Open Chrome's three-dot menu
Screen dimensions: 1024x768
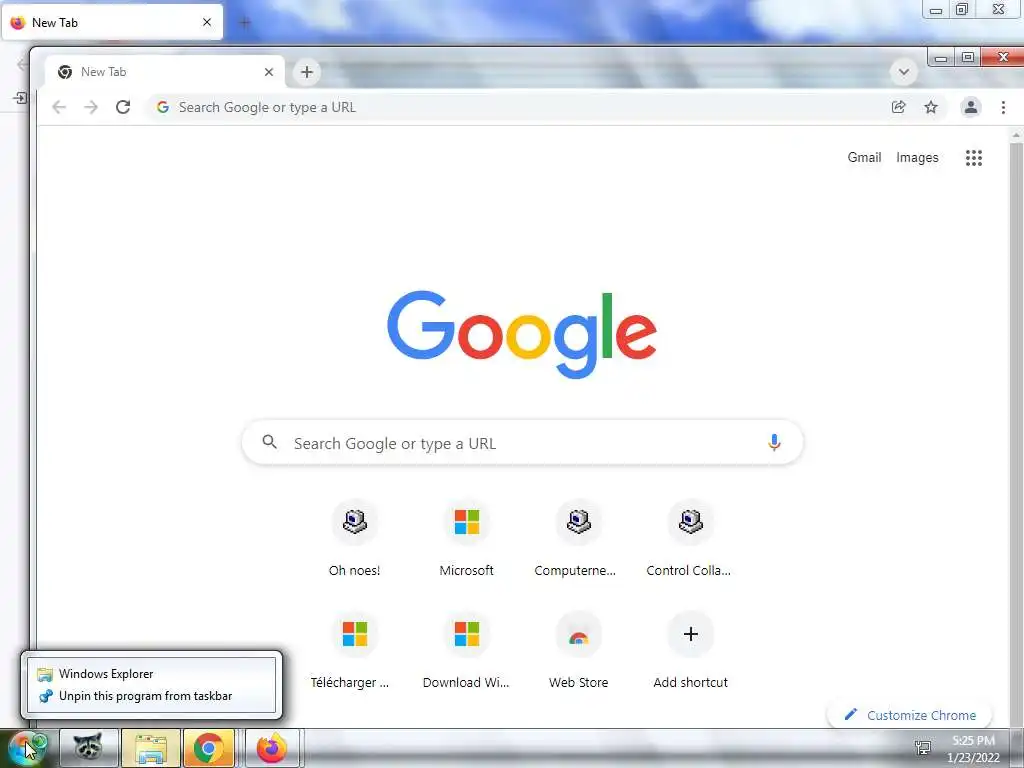(x=1003, y=107)
